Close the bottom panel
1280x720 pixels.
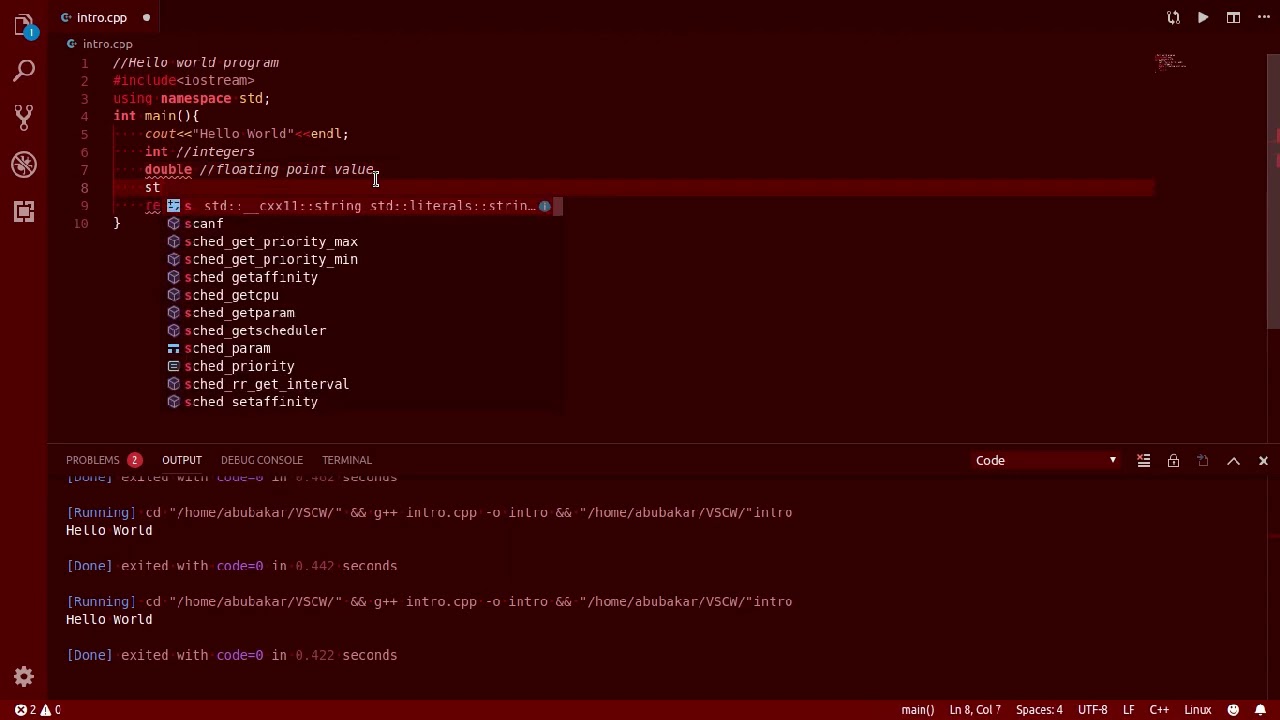[x=1263, y=460]
